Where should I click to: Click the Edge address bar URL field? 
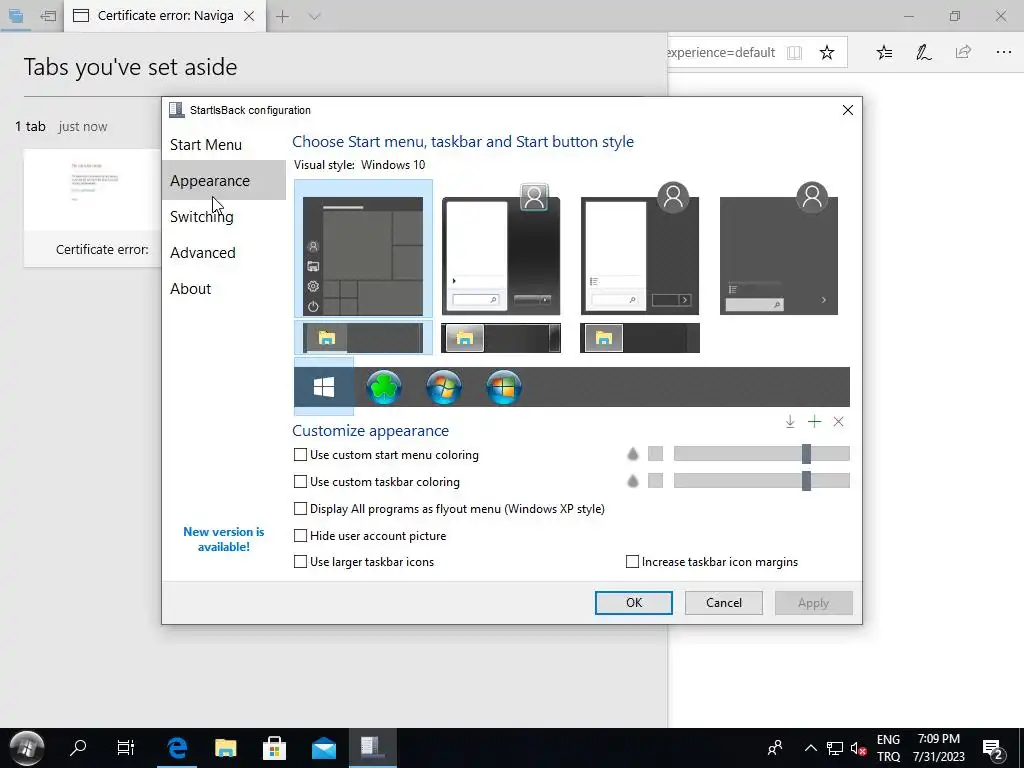[720, 52]
